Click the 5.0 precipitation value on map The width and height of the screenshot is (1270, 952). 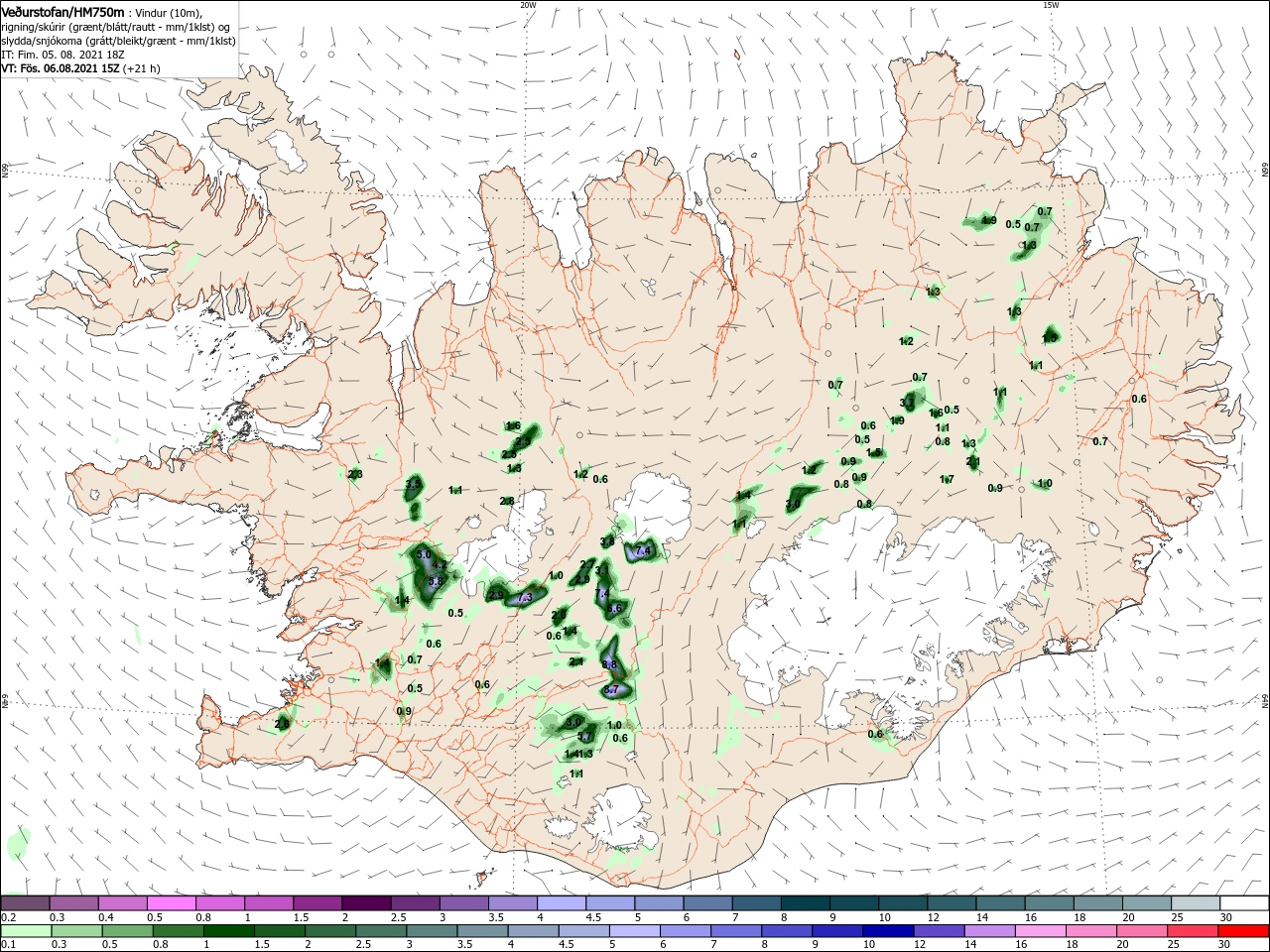pyautogui.click(x=425, y=554)
